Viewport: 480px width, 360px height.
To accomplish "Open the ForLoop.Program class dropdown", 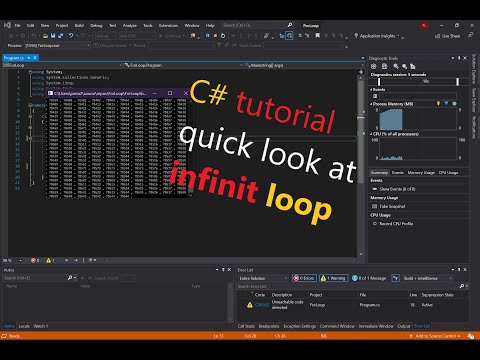I will coord(182,65).
